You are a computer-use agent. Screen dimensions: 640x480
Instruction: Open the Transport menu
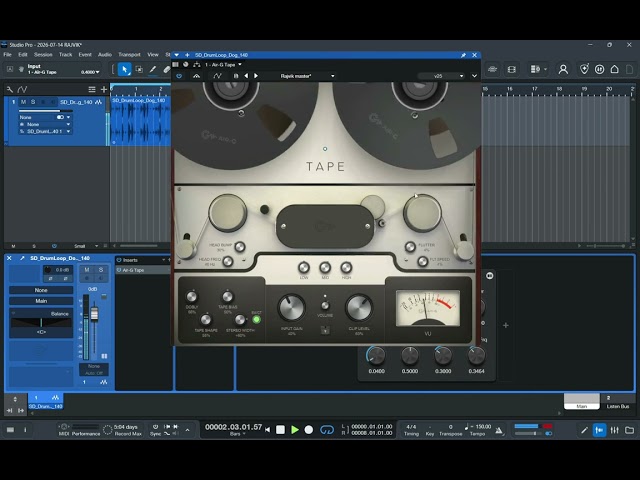tap(129, 55)
